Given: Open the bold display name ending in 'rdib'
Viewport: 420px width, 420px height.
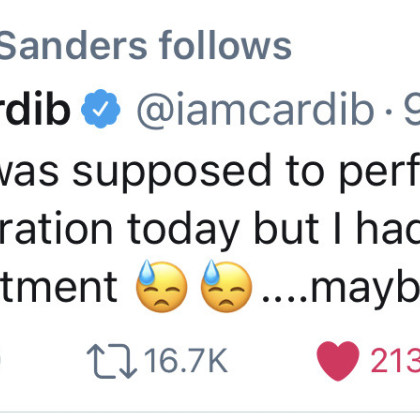Looking at the screenshot, I should coord(35,108).
